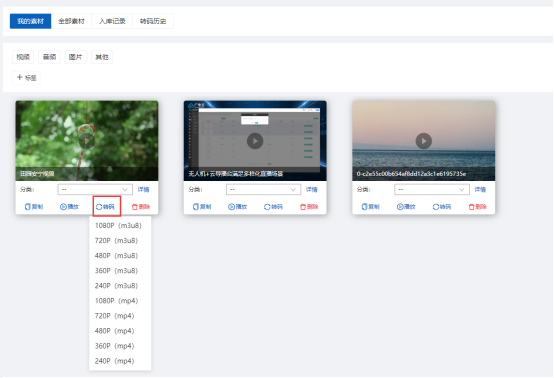The image size is (554, 378).
Task: Open 详情 for the wind chime video
Action: coord(143,190)
